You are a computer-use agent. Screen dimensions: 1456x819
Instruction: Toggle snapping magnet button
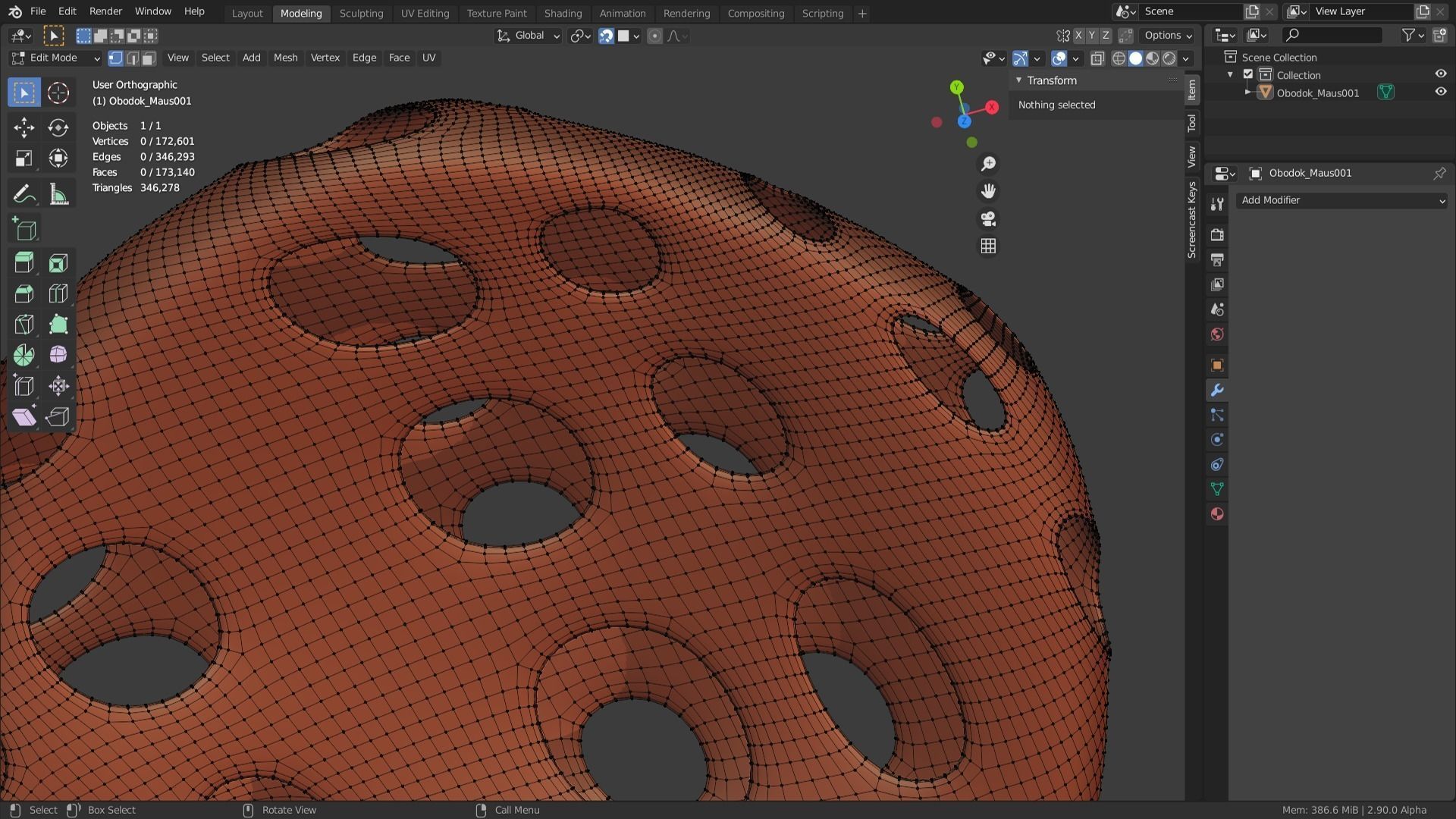pos(606,36)
